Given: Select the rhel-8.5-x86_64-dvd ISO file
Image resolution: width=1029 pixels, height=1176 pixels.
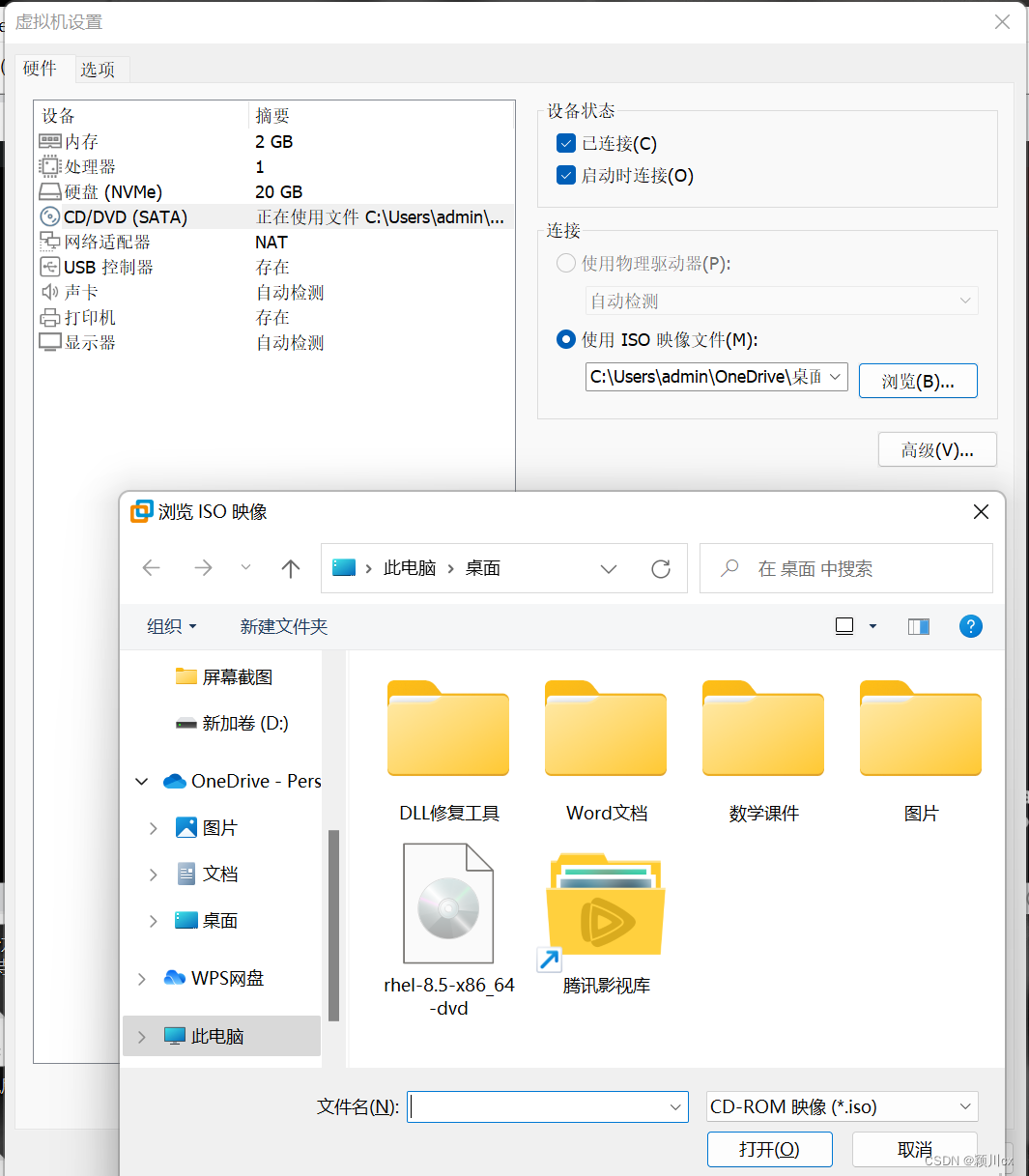Looking at the screenshot, I should tap(448, 903).
